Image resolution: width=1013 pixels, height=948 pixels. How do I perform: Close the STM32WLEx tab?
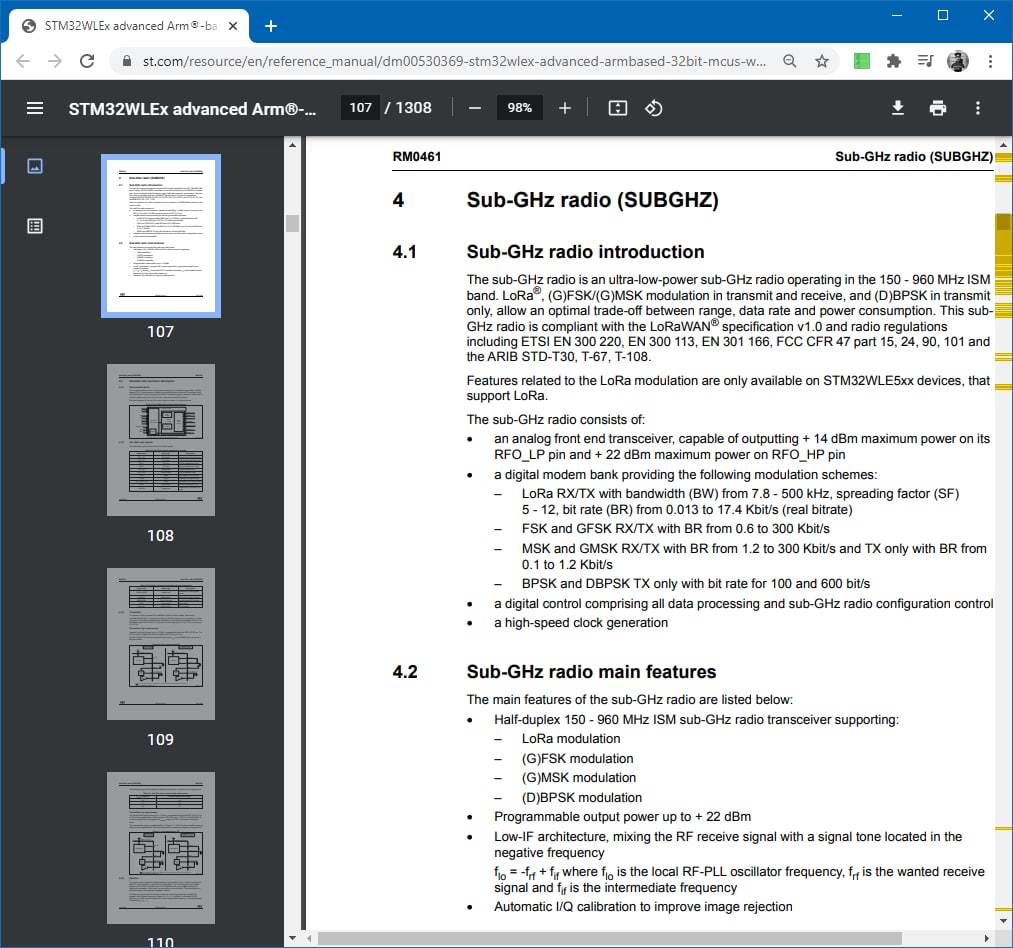233,26
